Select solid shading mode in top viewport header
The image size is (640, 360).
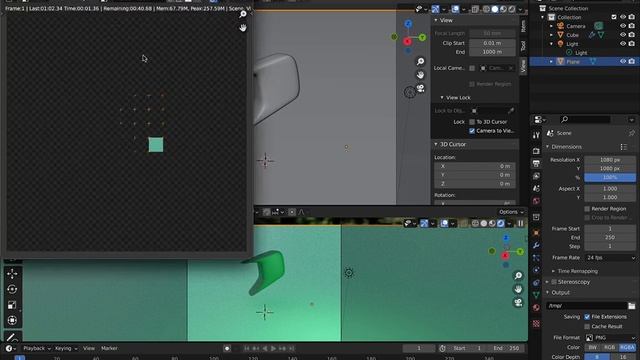[x=495, y=9]
